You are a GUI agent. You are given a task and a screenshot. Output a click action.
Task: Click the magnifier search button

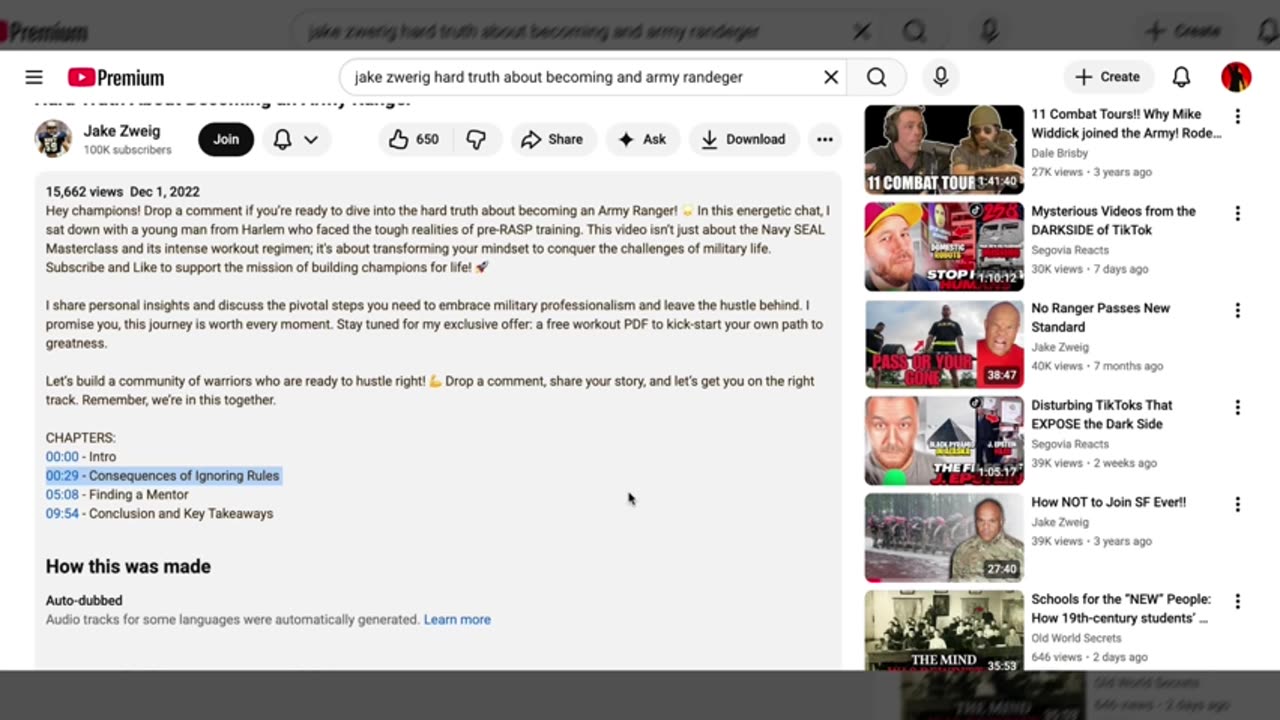[876, 77]
